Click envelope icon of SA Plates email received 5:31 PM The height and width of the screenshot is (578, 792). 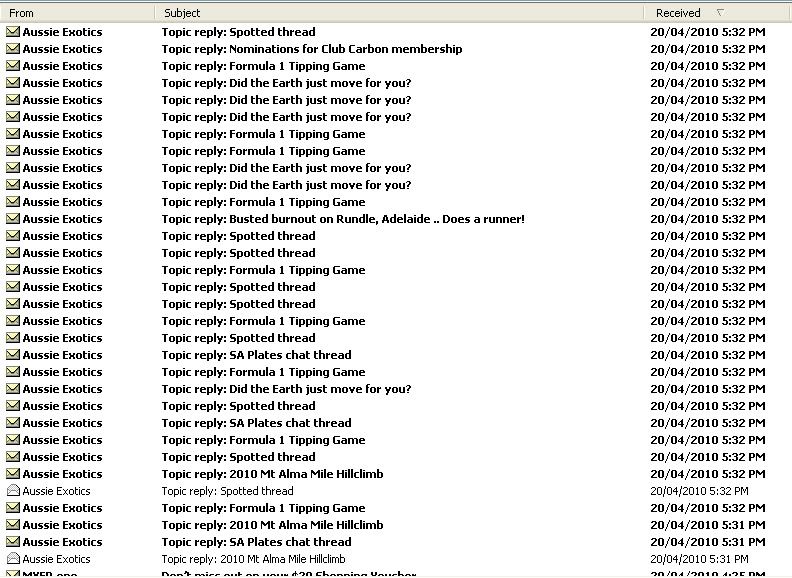click(13, 542)
